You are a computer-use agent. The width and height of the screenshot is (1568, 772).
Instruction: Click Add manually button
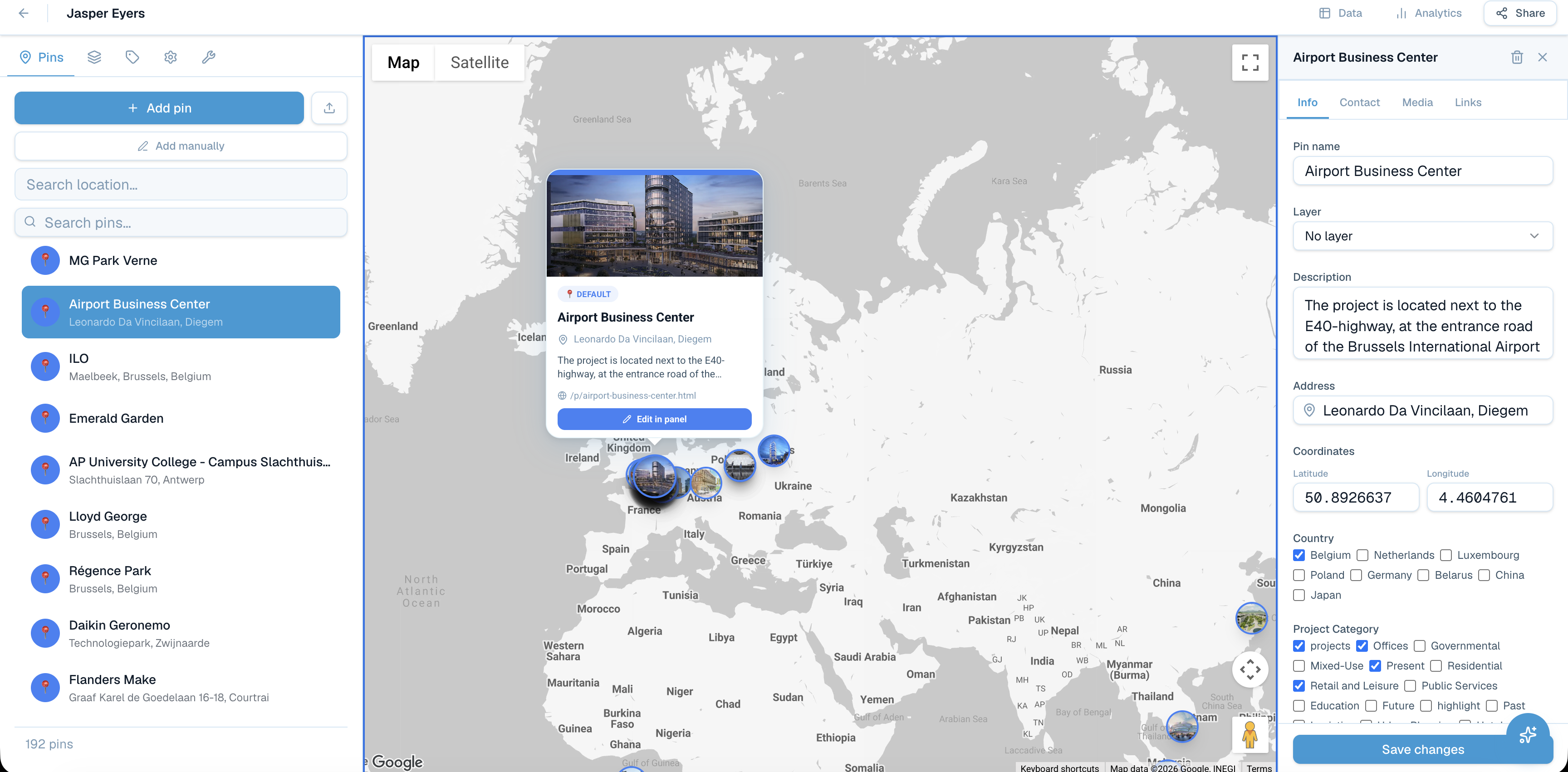(181, 146)
